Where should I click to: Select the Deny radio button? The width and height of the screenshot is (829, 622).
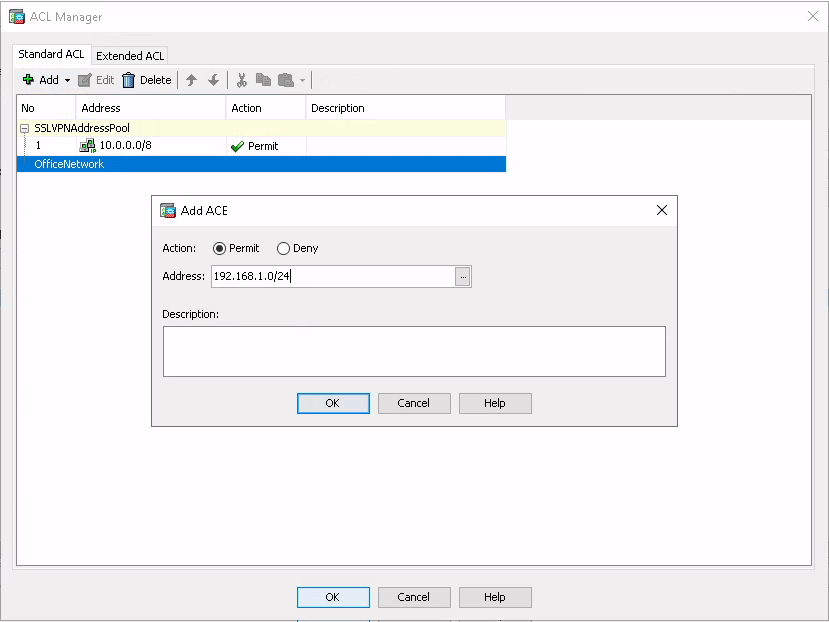[283, 248]
